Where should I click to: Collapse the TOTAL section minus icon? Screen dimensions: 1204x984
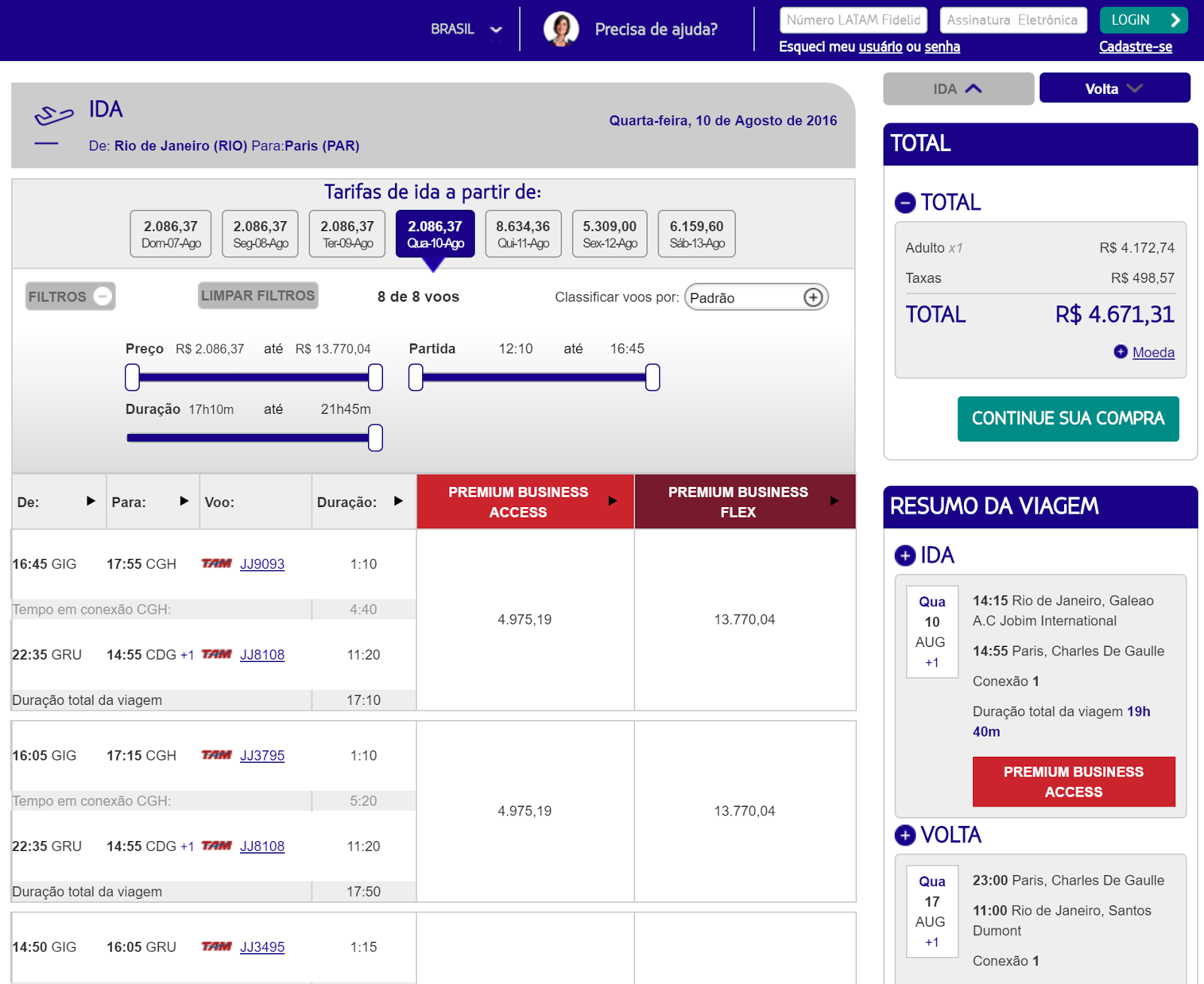coord(905,203)
